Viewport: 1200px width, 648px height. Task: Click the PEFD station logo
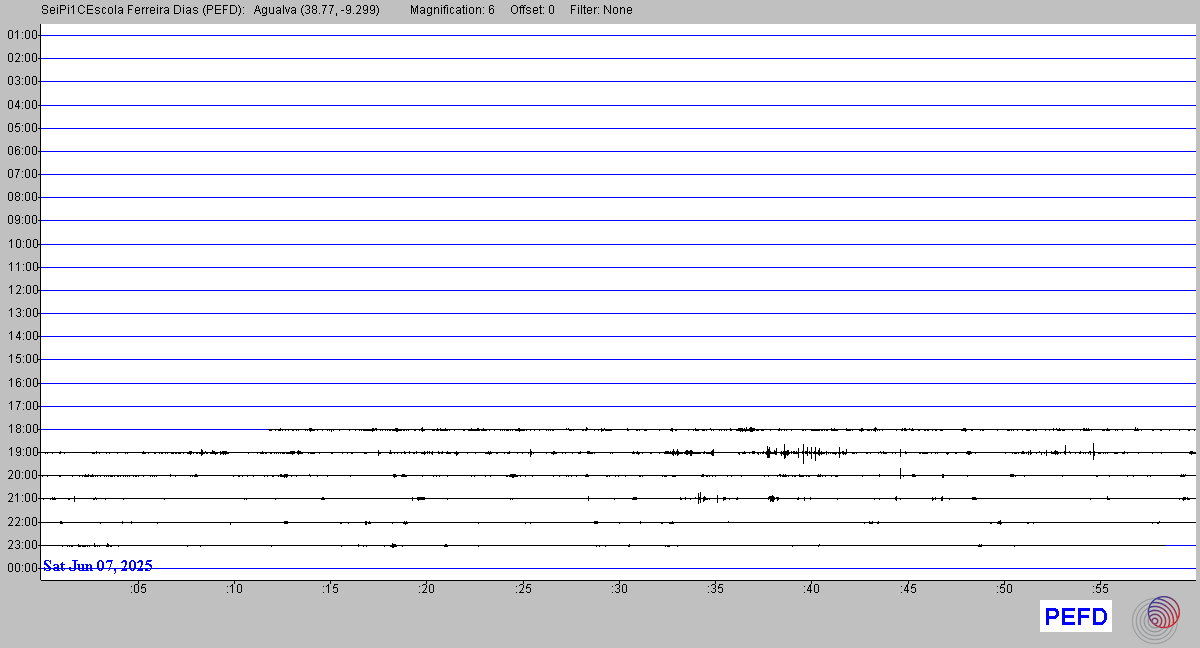(x=1076, y=617)
